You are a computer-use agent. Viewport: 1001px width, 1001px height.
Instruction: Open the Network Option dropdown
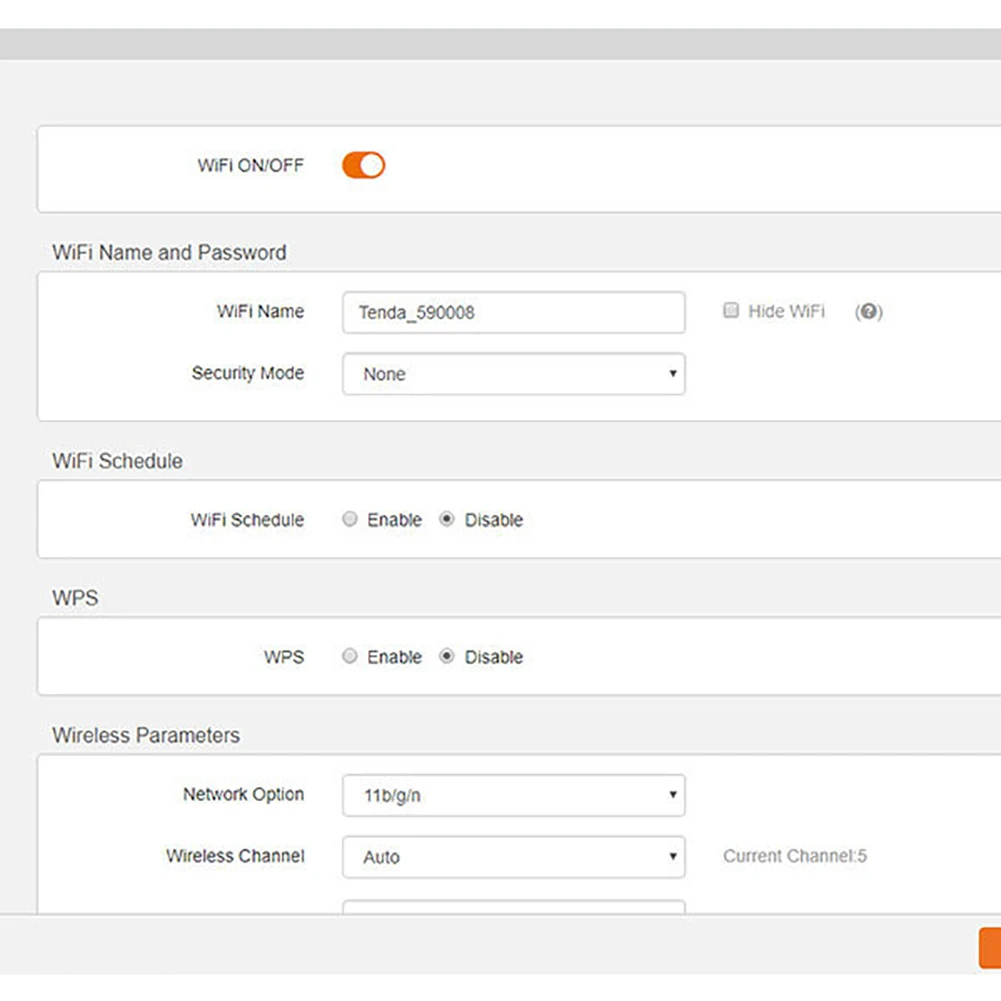coord(514,795)
